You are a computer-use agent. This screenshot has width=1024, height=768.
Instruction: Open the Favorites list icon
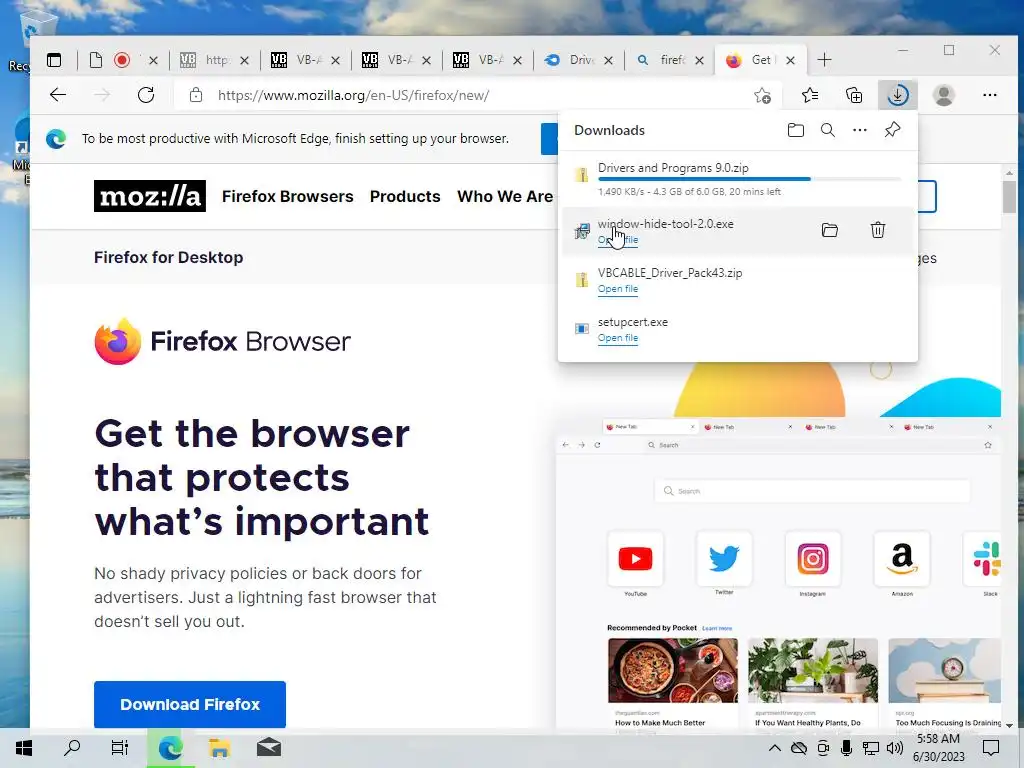pyautogui.click(x=810, y=95)
